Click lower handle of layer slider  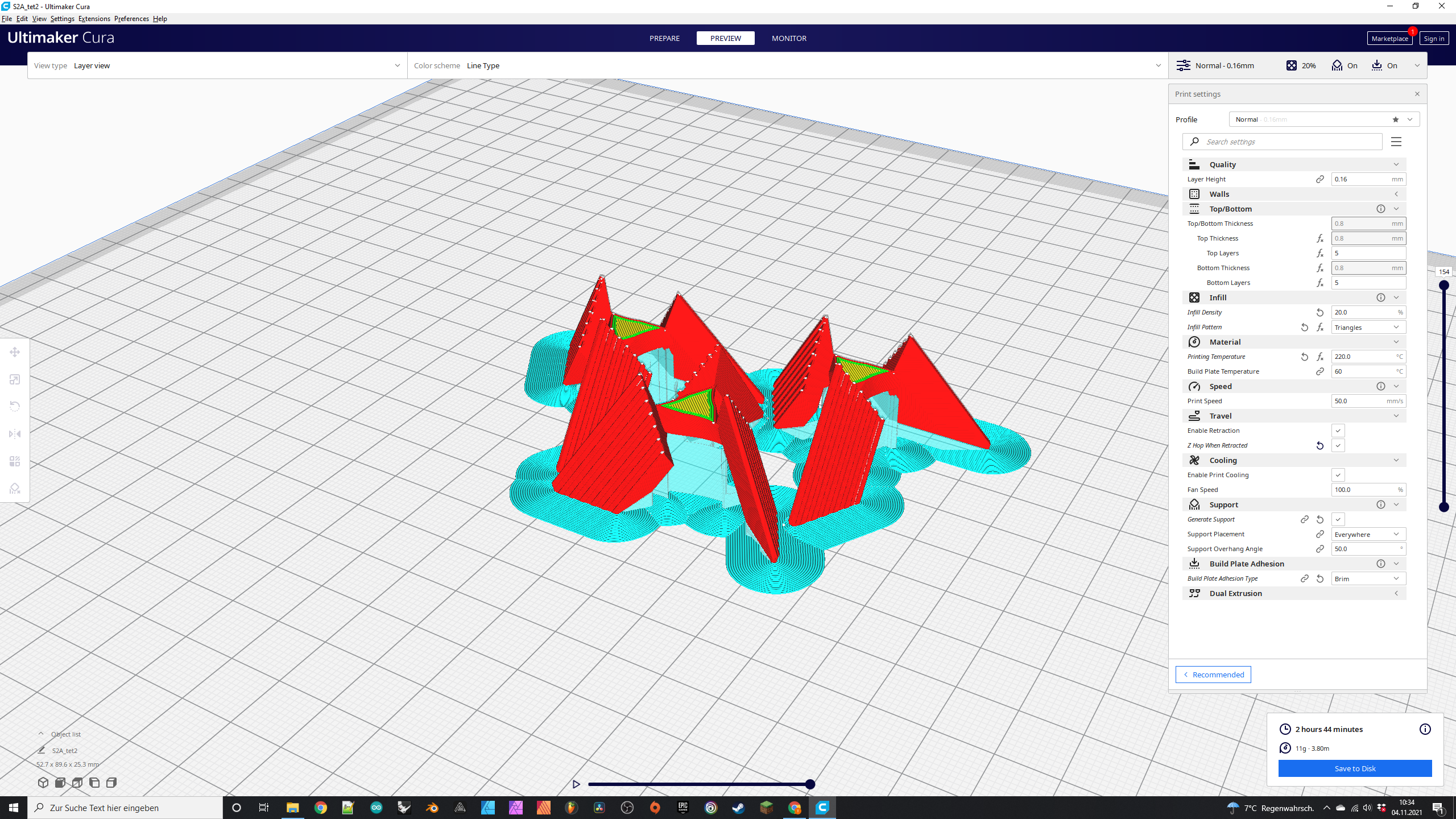1443,507
